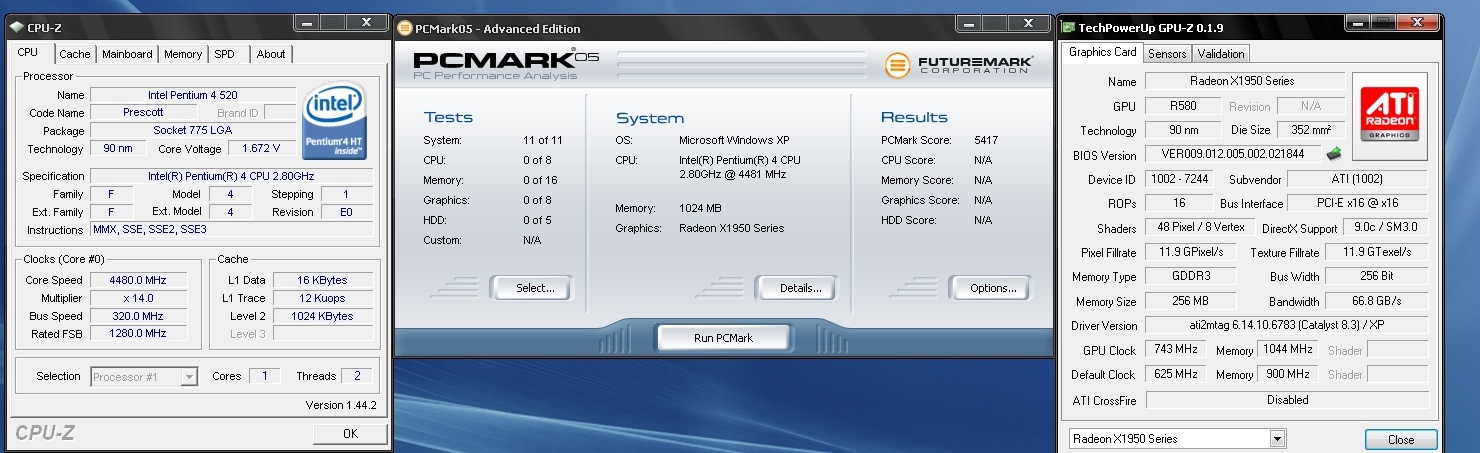Click the Pixel Fillrate value 11.9 GPixel/s

pos(1191,253)
